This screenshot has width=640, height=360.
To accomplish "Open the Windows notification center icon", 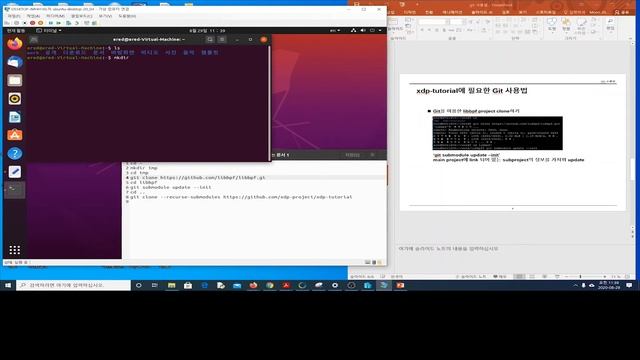I will (629, 285).
